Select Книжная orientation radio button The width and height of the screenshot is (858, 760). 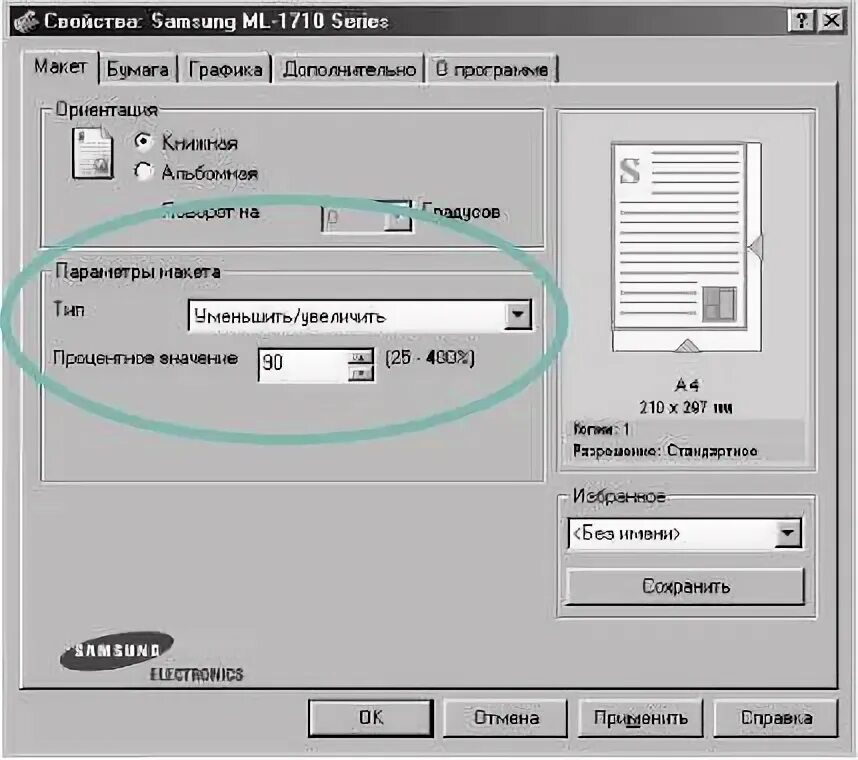point(143,142)
